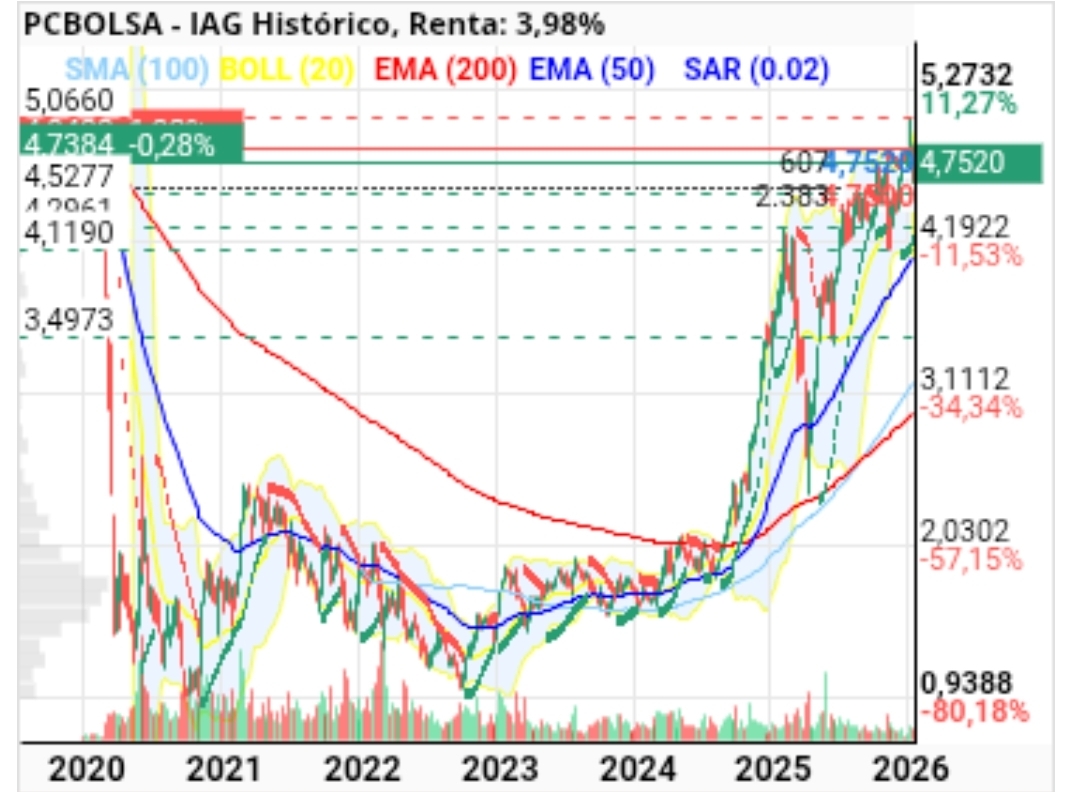Select the -80,18% percentage label
Image resolution: width=1079 pixels, height=792 pixels.
click(x=973, y=711)
